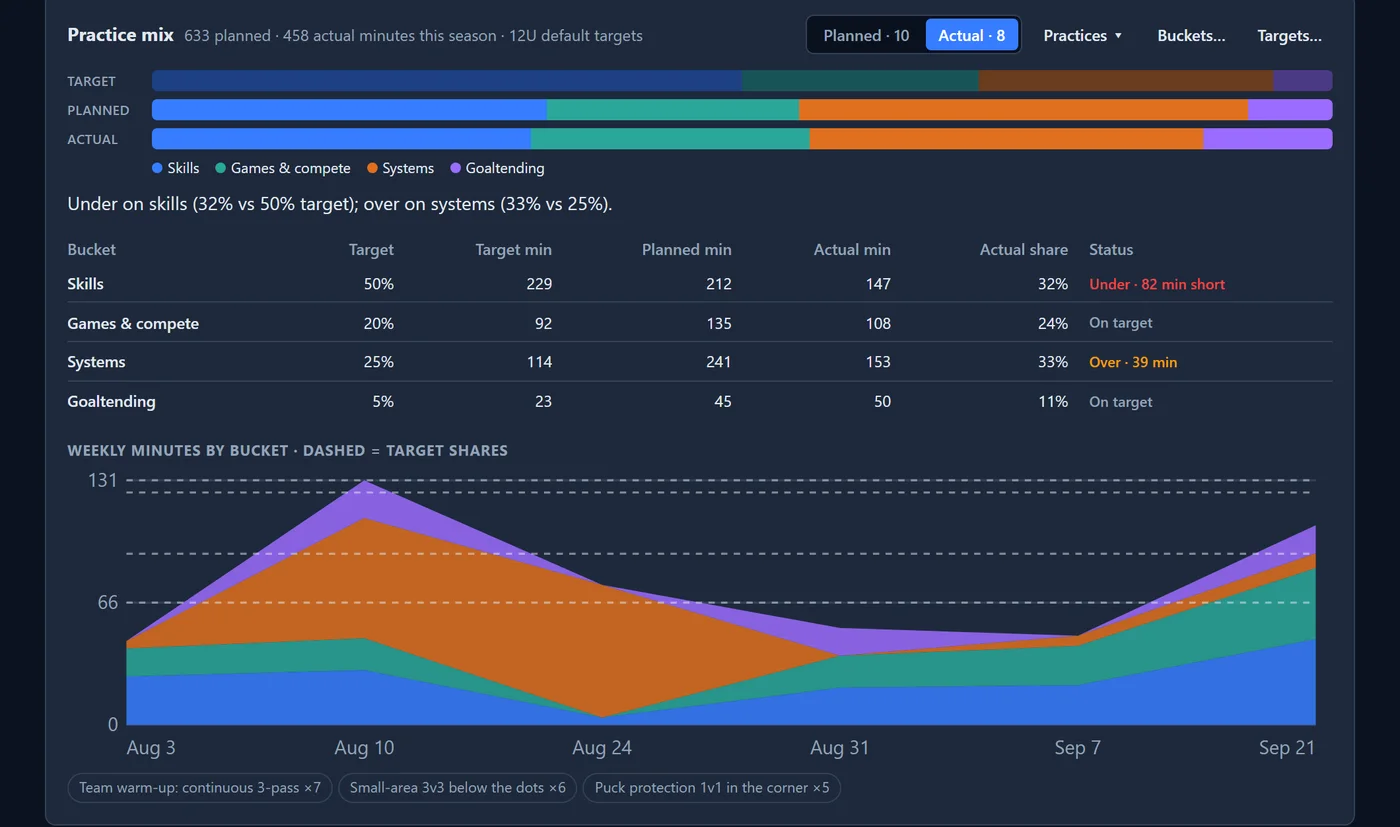This screenshot has width=1400, height=827.
Task: Click Skills target min value 229
Action: tap(539, 284)
